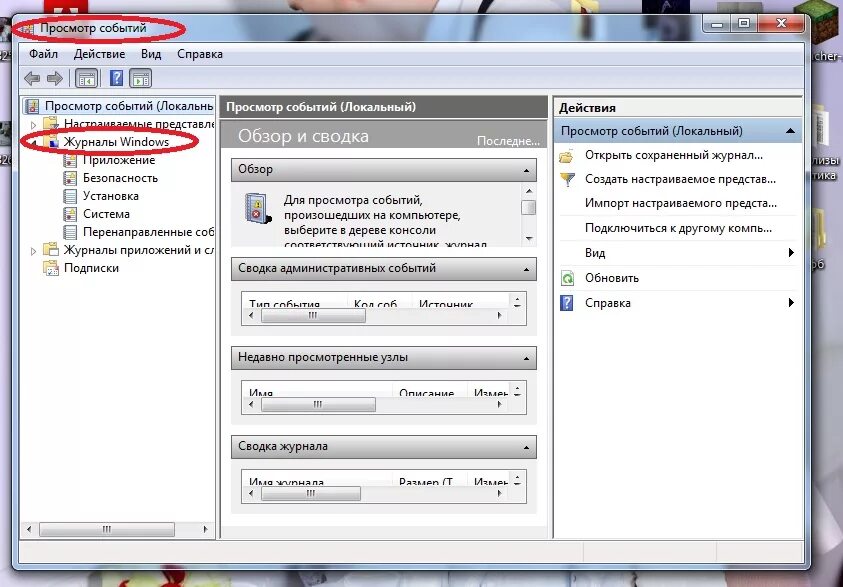Image resolution: width=843 pixels, height=587 pixels.
Task: Click Создать настраиваемое представление action
Action: (680, 179)
